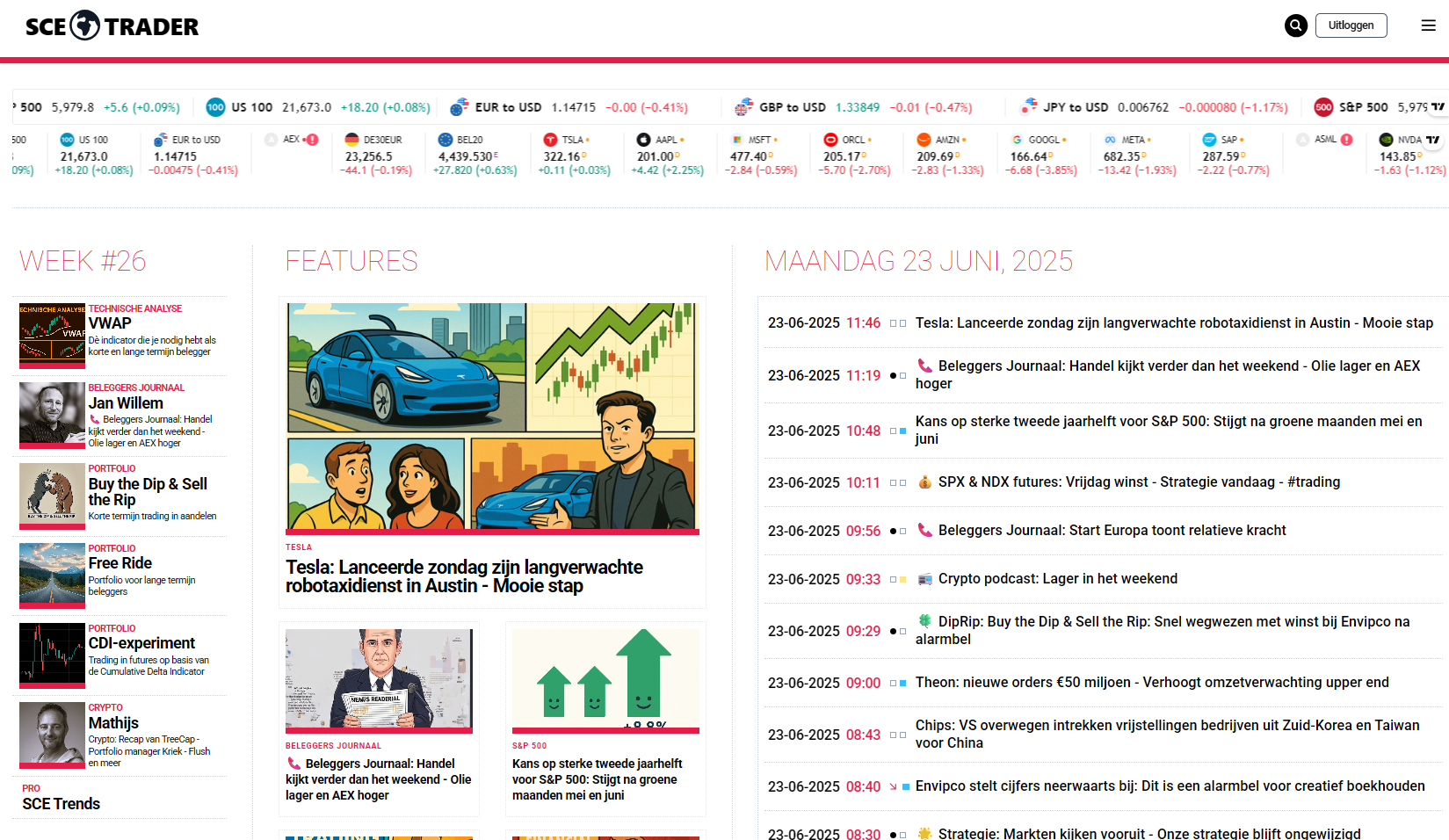Select the DE30EUR German flag icon
This screenshot has height=840, width=1449.
click(x=352, y=140)
